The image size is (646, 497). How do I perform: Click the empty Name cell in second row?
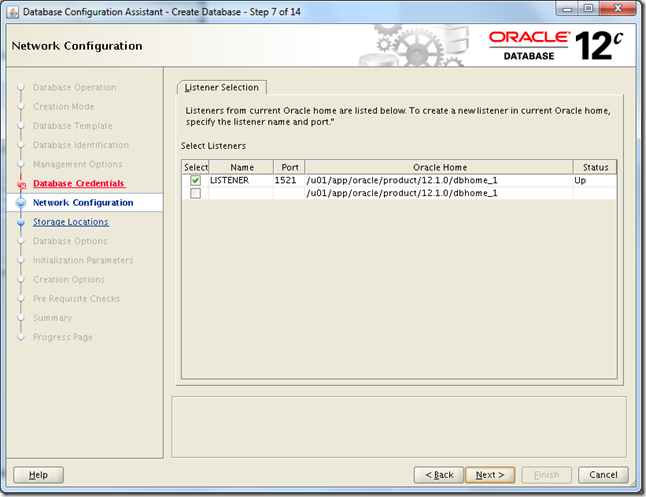click(x=241, y=193)
